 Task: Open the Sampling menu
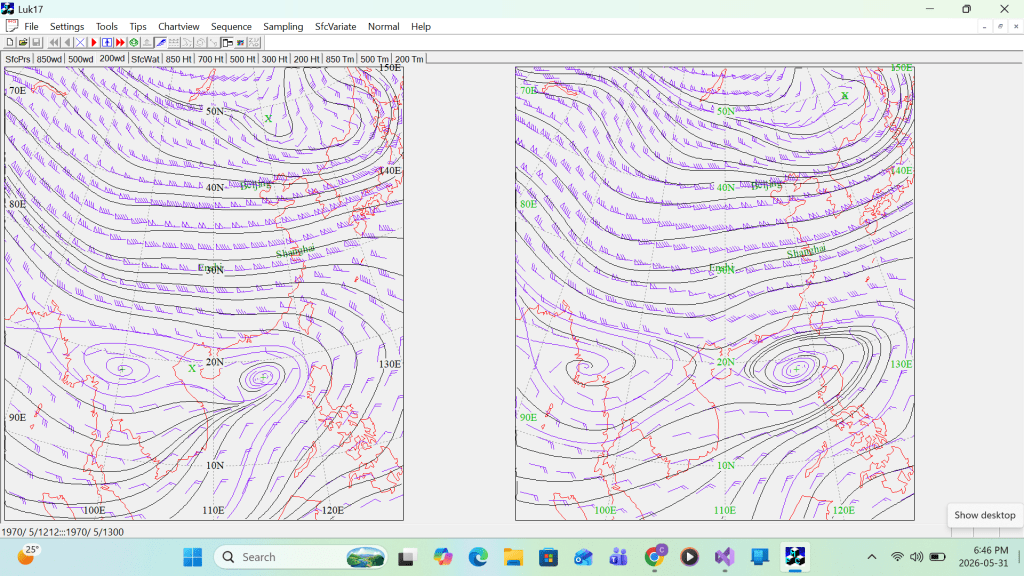283,27
